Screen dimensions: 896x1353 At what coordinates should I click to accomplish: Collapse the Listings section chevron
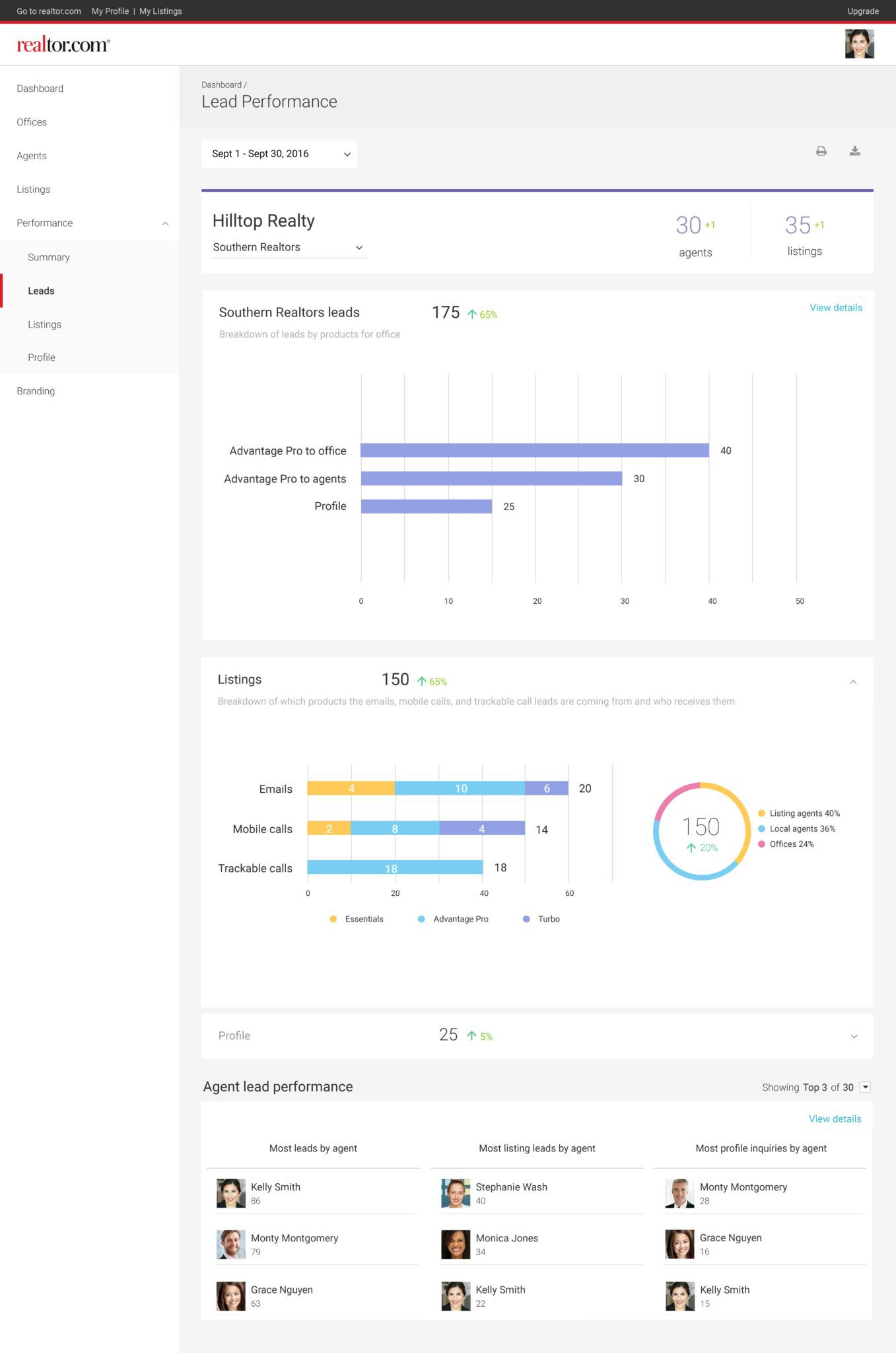(853, 682)
